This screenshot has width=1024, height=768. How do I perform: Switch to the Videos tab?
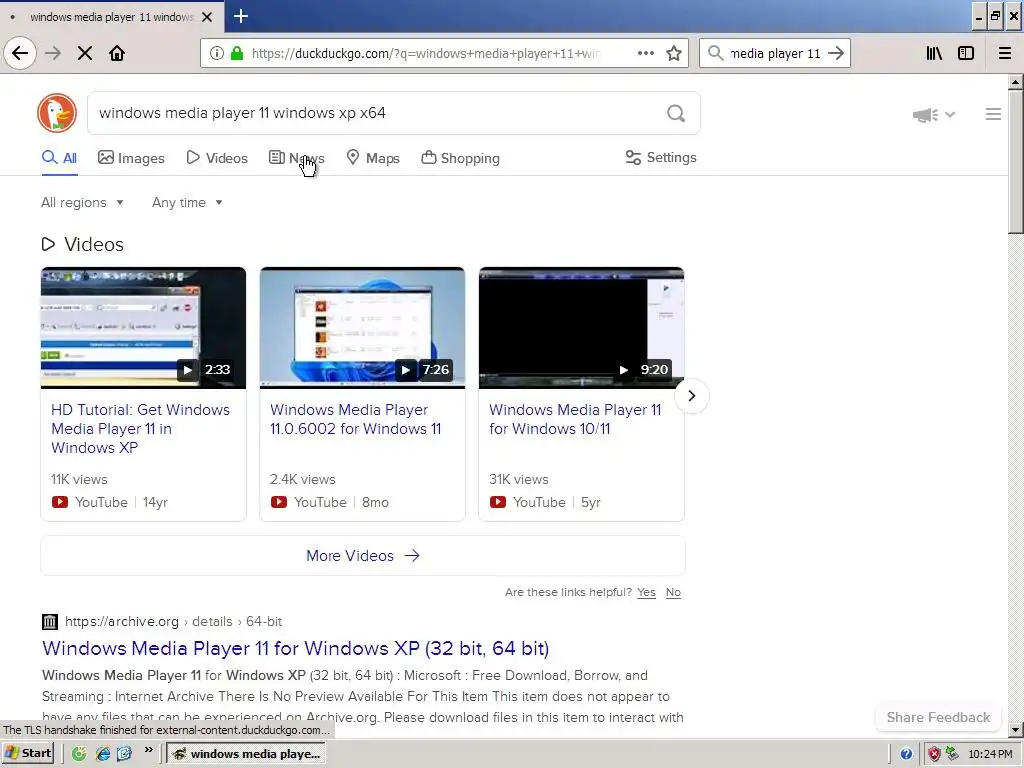coord(217,158)
